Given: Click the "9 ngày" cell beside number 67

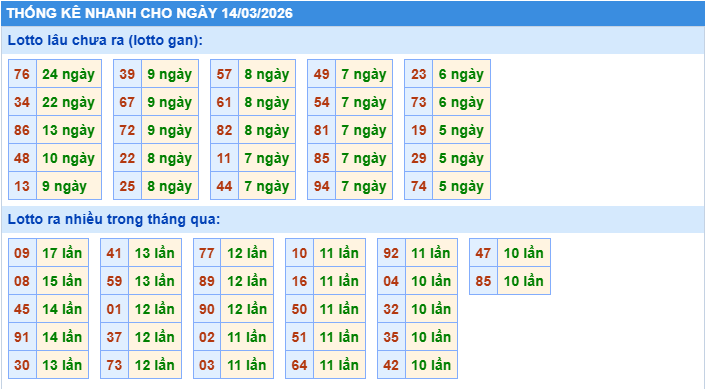Looking at the screenshot, I should click(x=170, y=102).
